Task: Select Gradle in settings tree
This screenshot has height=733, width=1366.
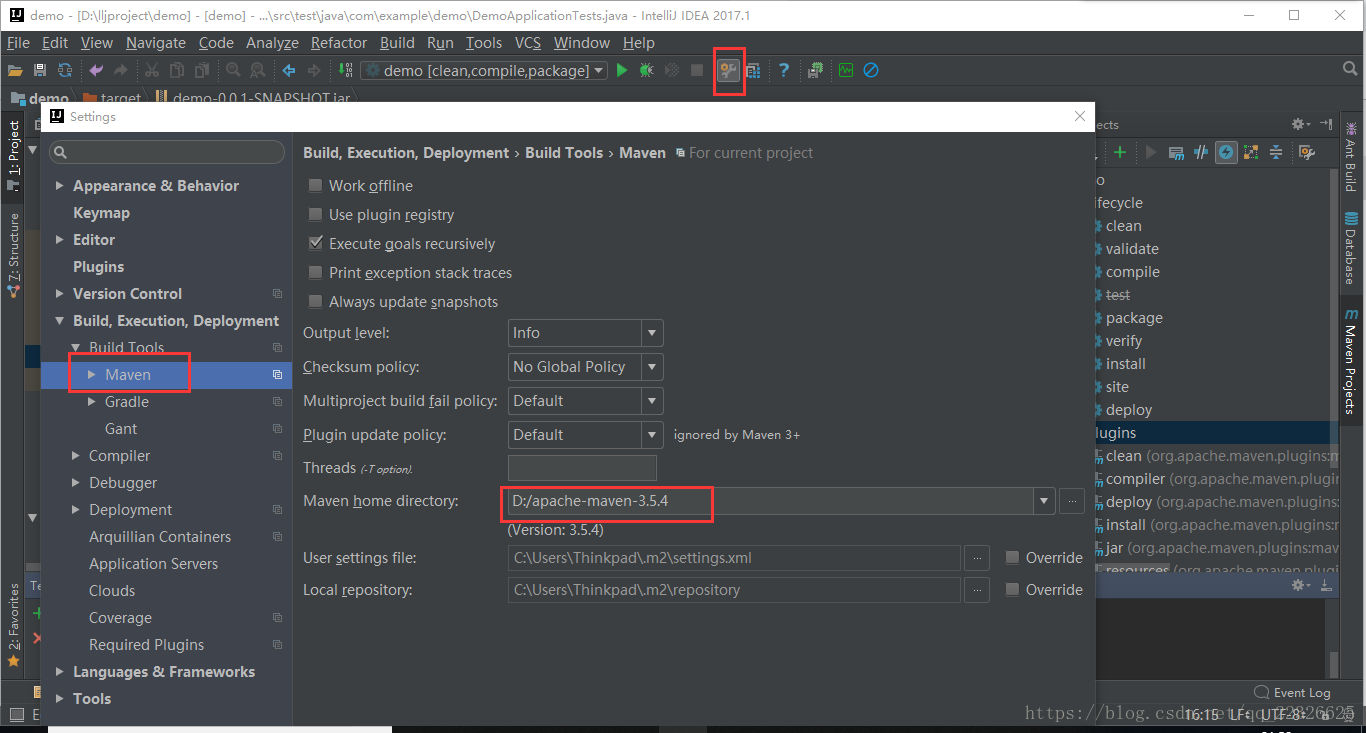Action: pos(127,402)
